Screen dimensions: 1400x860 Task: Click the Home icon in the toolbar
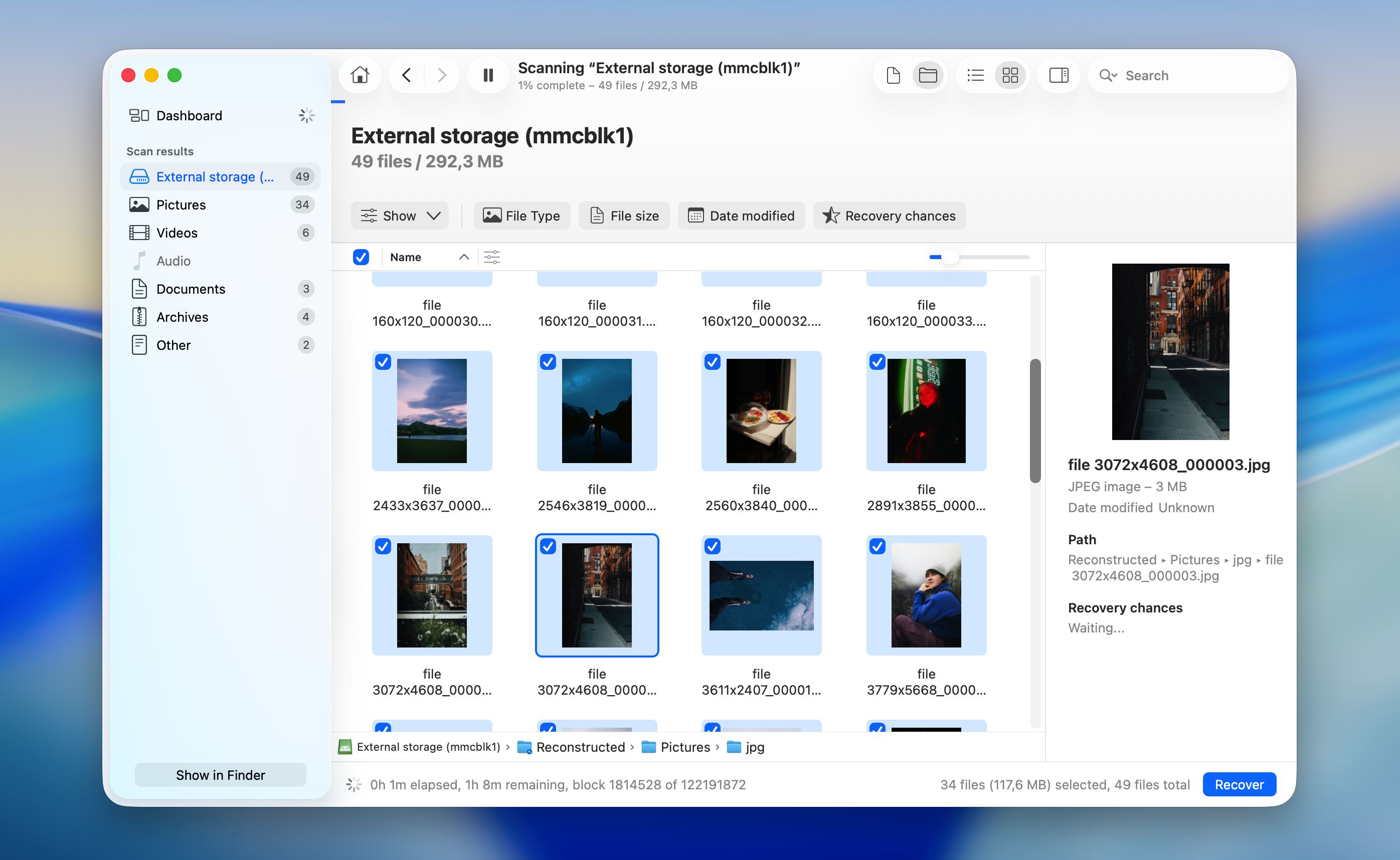pyautogui.click(x=360, y=75)
